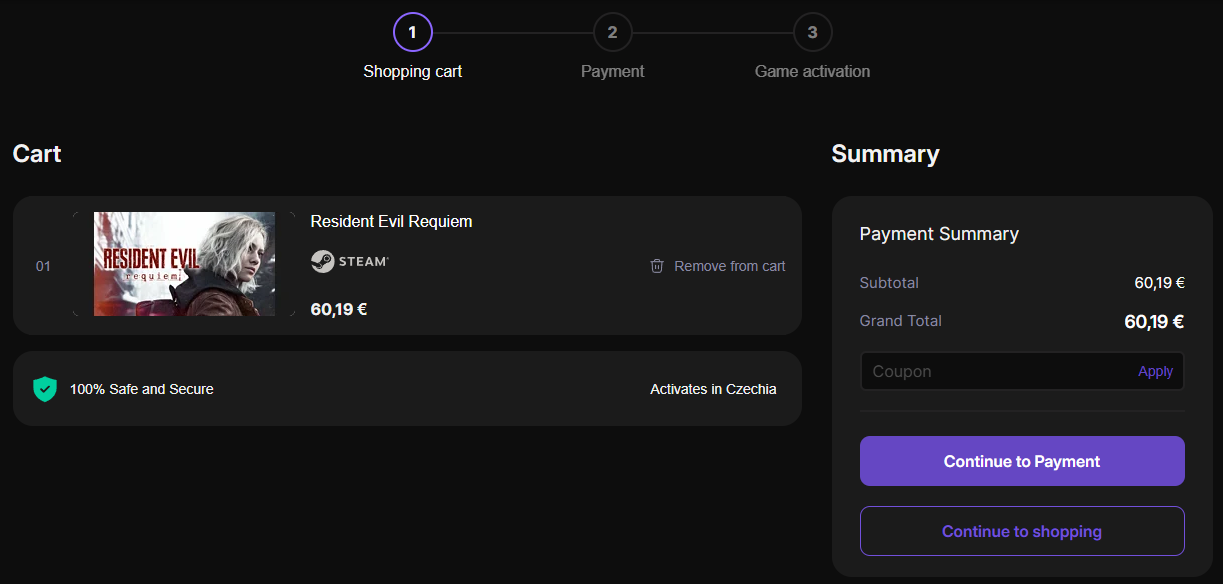Click the step 3 Game activation circle
The image size is (1223, 584).
[812, 31]
